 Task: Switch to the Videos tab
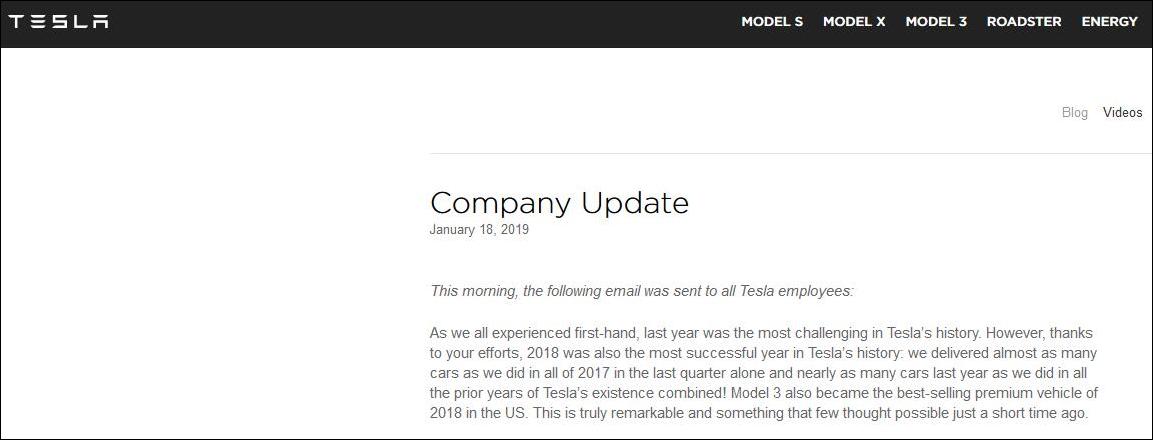pyautogui.click(x=1122, y=113)
